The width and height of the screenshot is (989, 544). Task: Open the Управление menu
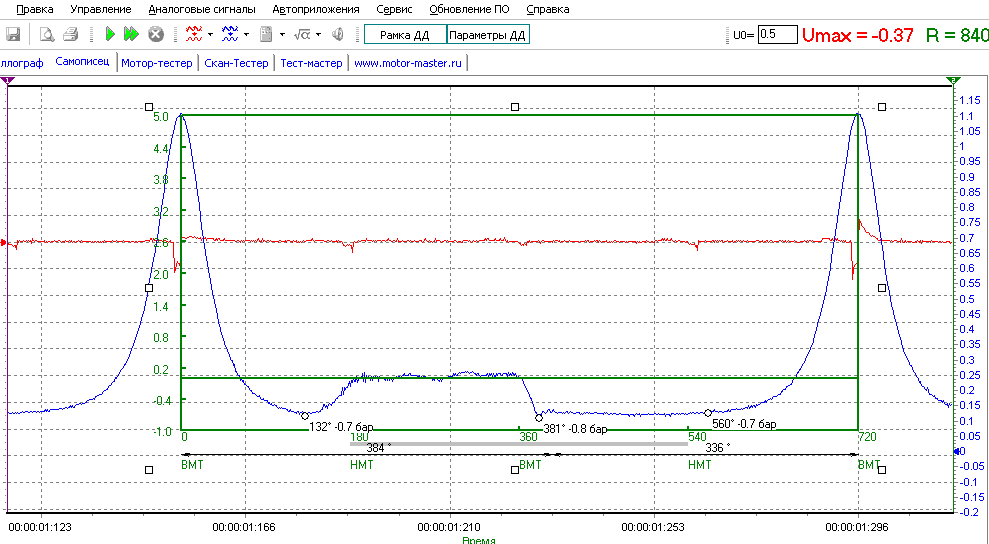(x=101, y=9)
